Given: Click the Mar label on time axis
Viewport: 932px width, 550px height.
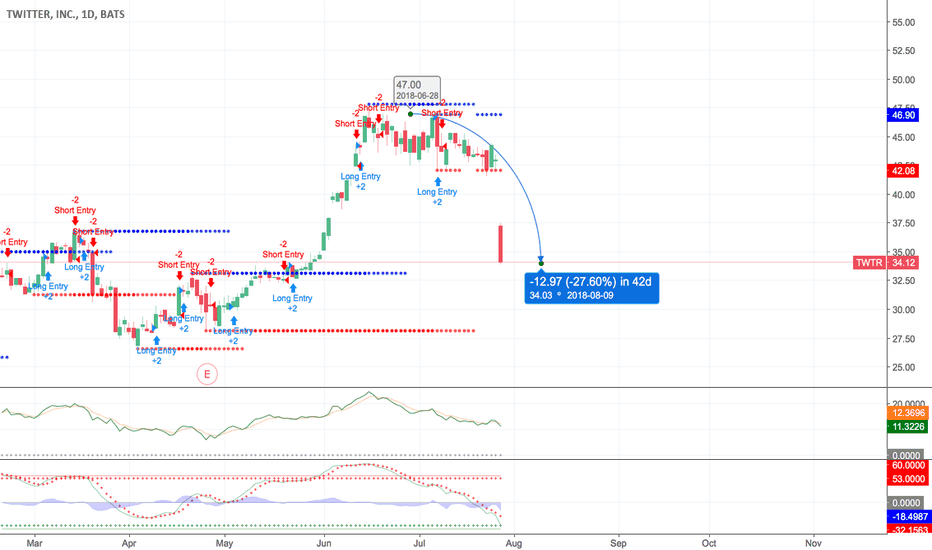Looking at the screenshot, I should 34,543.
